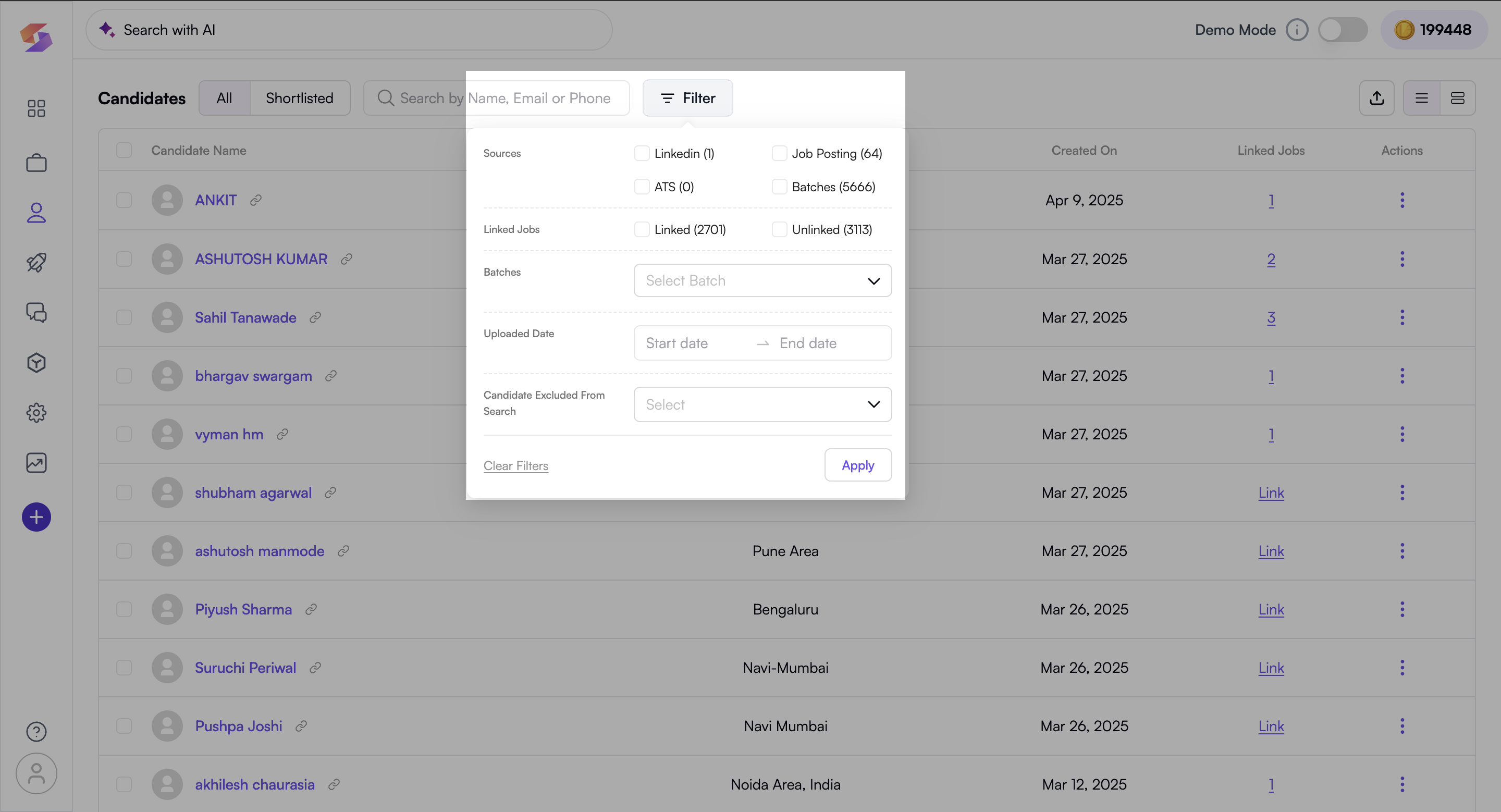Open the cube icon in sidebar

tap(36, 363)
